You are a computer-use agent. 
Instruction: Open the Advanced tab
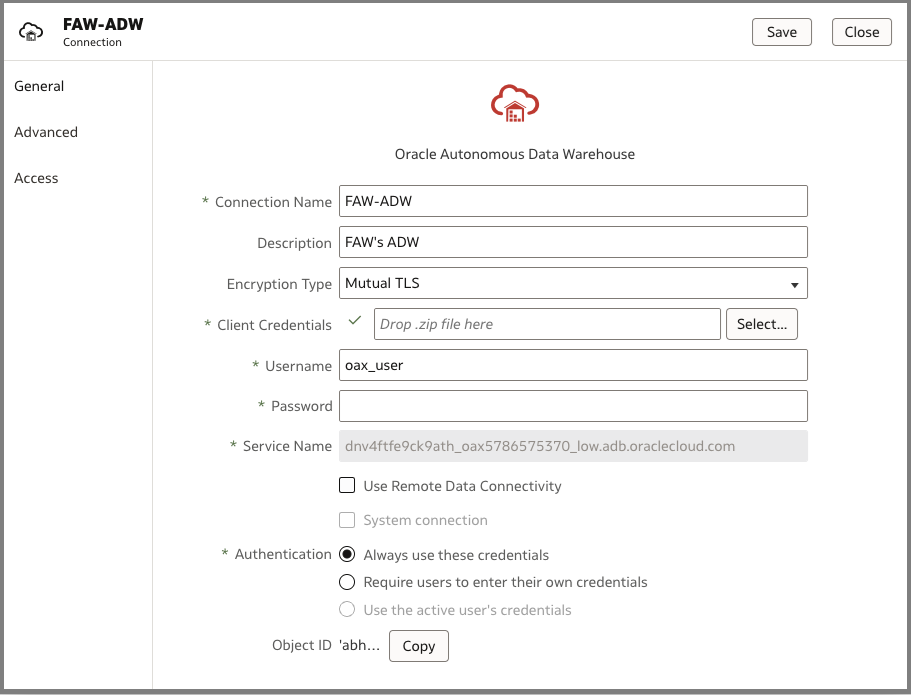click(x=46, y=132)
